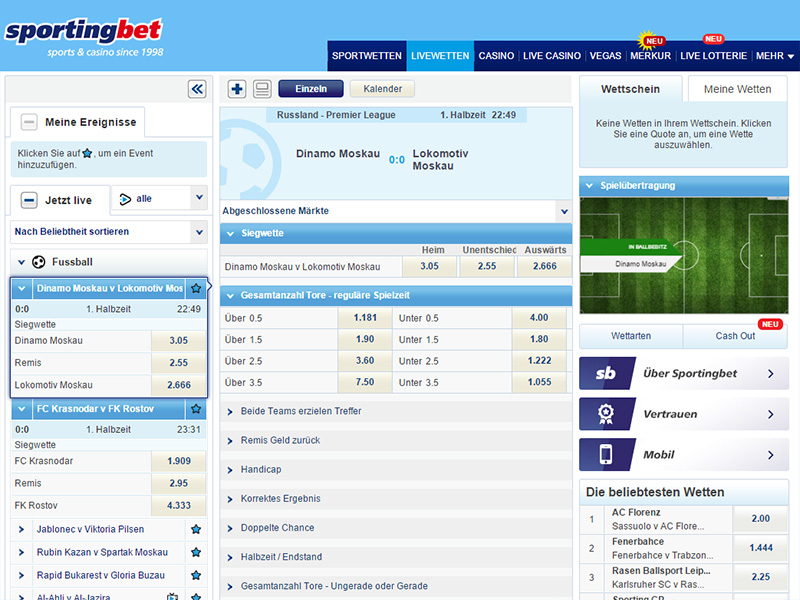Screen dimensions: 800x600
Task: Collapse the Fussball category
Action: (21, 262)
